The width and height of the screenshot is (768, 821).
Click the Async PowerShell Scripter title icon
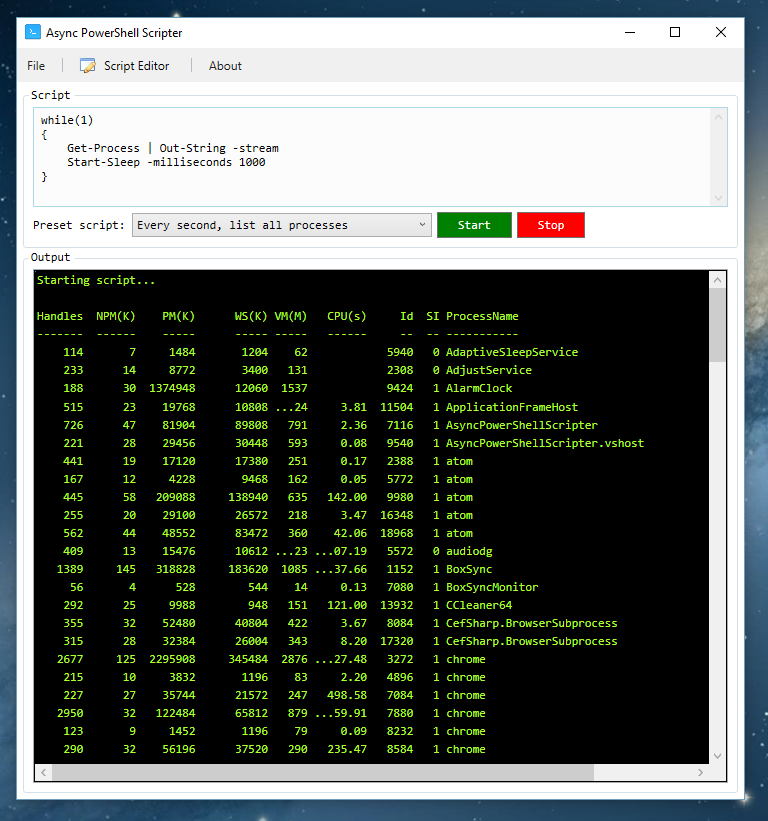33,32
